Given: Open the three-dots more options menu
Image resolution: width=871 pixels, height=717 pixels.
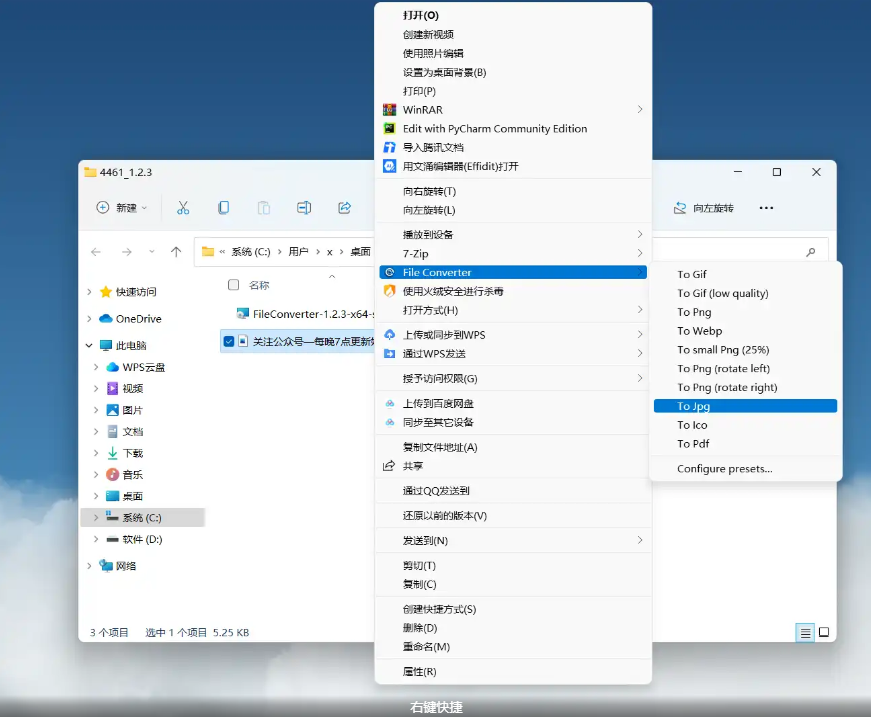Looking at the screenshot, I should tap(766, 208).
